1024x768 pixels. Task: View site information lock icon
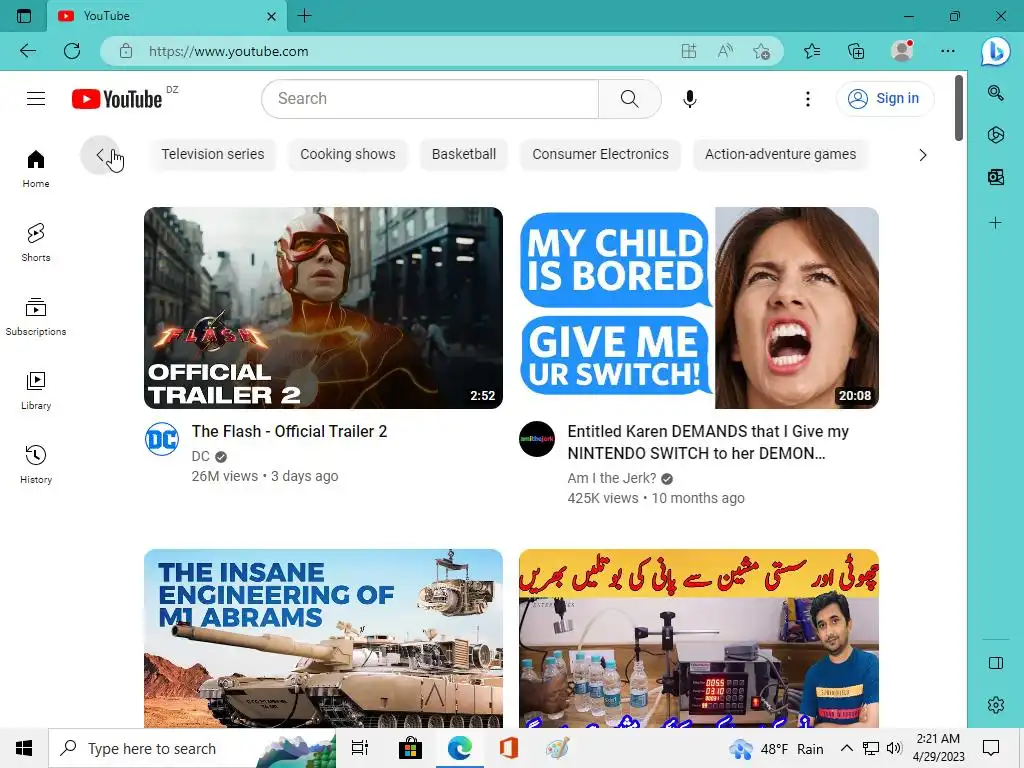(x=126, y=51)
